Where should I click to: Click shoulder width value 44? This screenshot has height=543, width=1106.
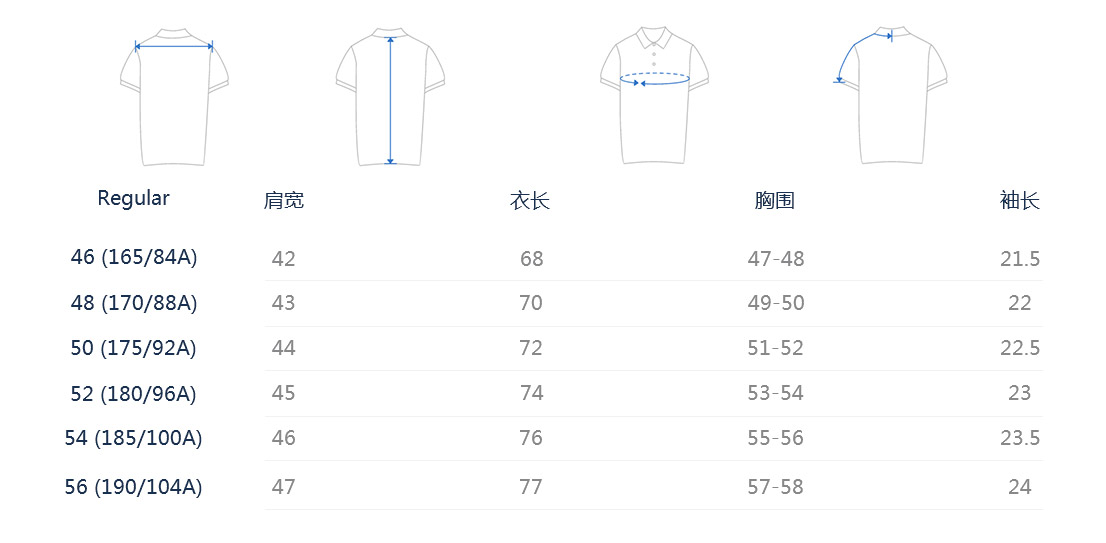[x=284, y=348]
